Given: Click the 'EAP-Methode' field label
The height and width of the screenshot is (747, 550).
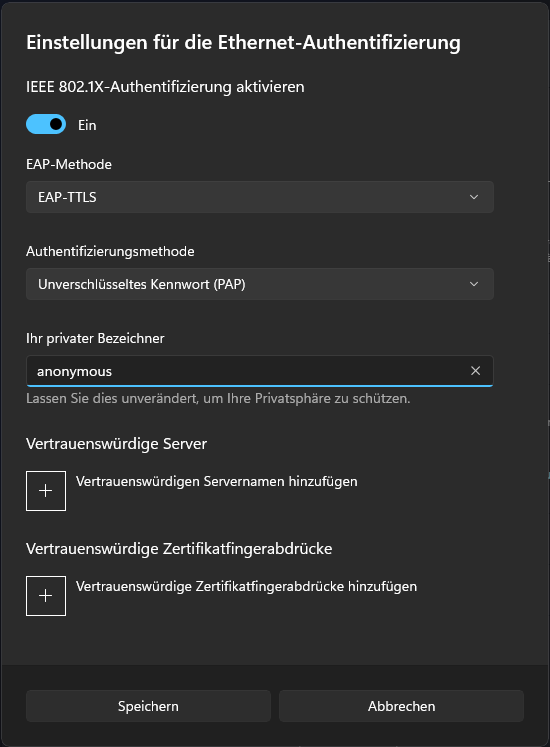Looking at the screenshot, I should click(69, 164).
